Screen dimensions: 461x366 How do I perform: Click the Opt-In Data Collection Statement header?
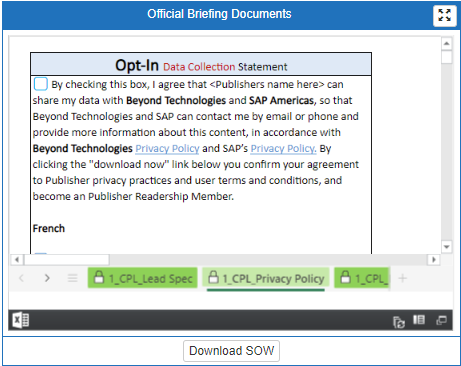[201, 65]
